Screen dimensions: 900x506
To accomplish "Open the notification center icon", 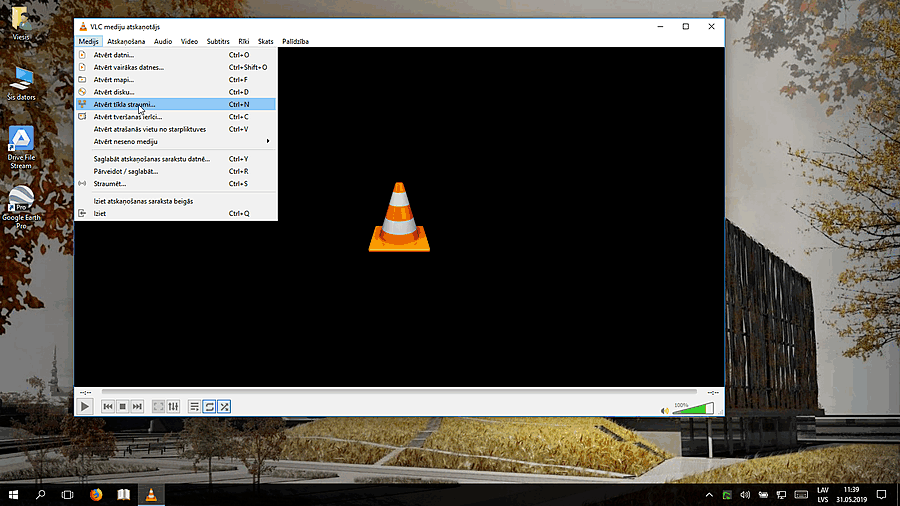I will pyautogui.click(x=882, y=495).
